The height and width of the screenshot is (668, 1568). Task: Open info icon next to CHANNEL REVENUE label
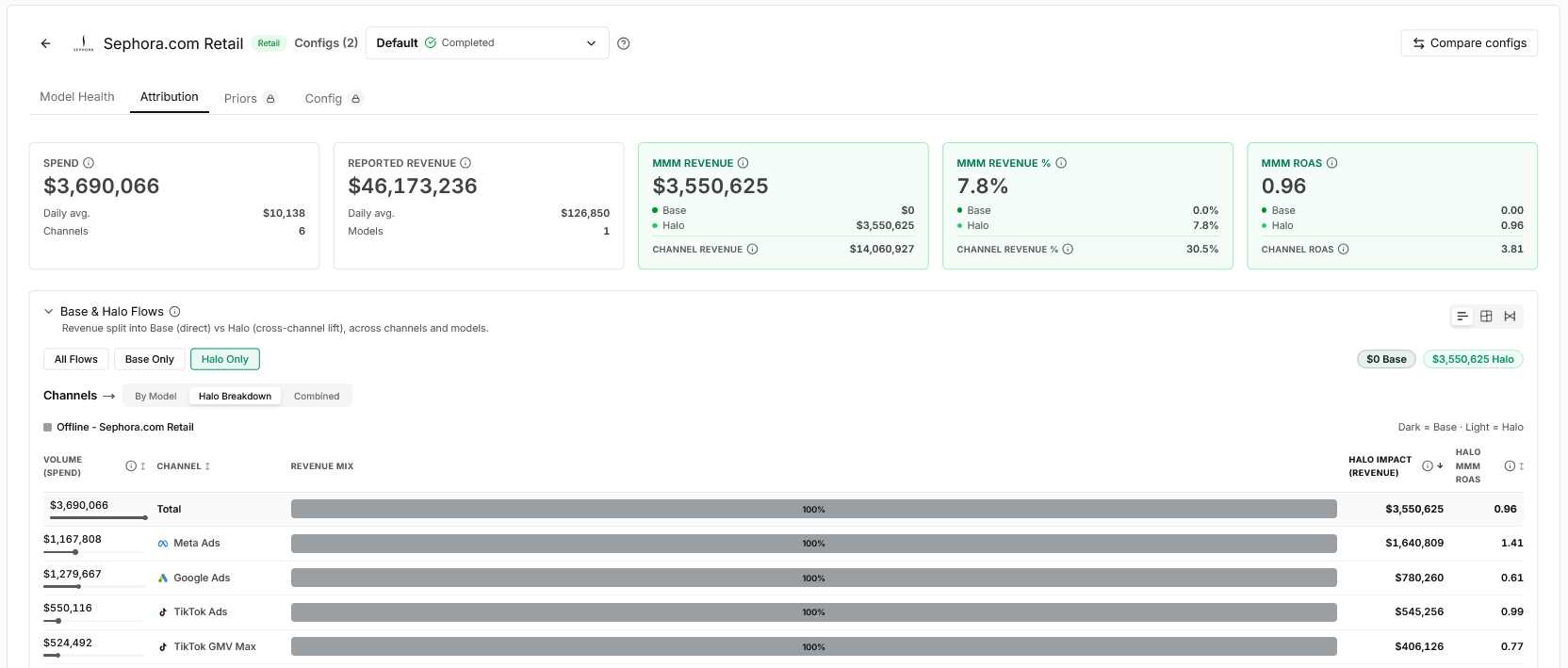[x=752, y=250]
